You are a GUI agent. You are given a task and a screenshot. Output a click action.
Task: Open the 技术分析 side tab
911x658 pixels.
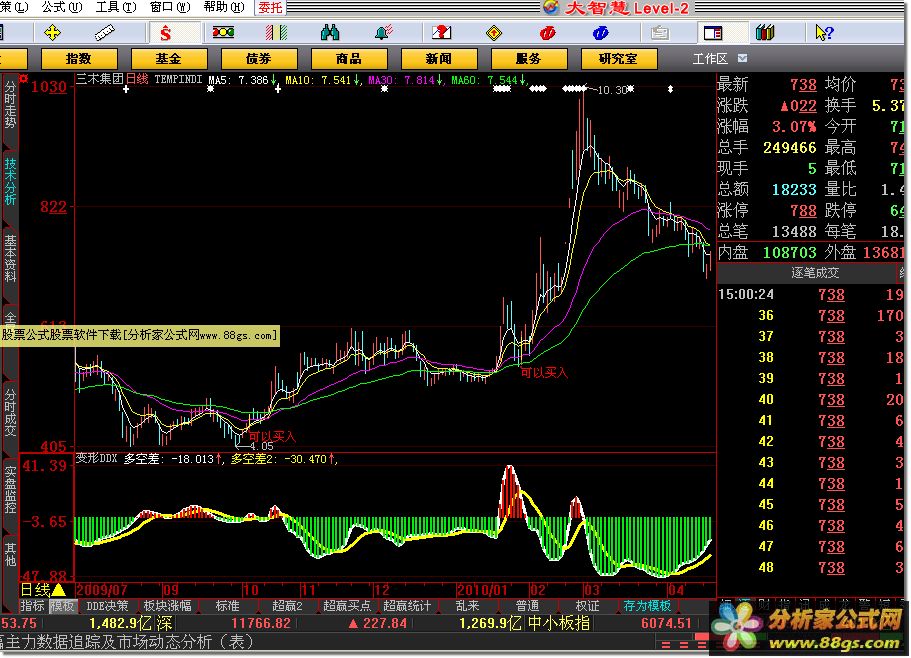tap(10, 182)
